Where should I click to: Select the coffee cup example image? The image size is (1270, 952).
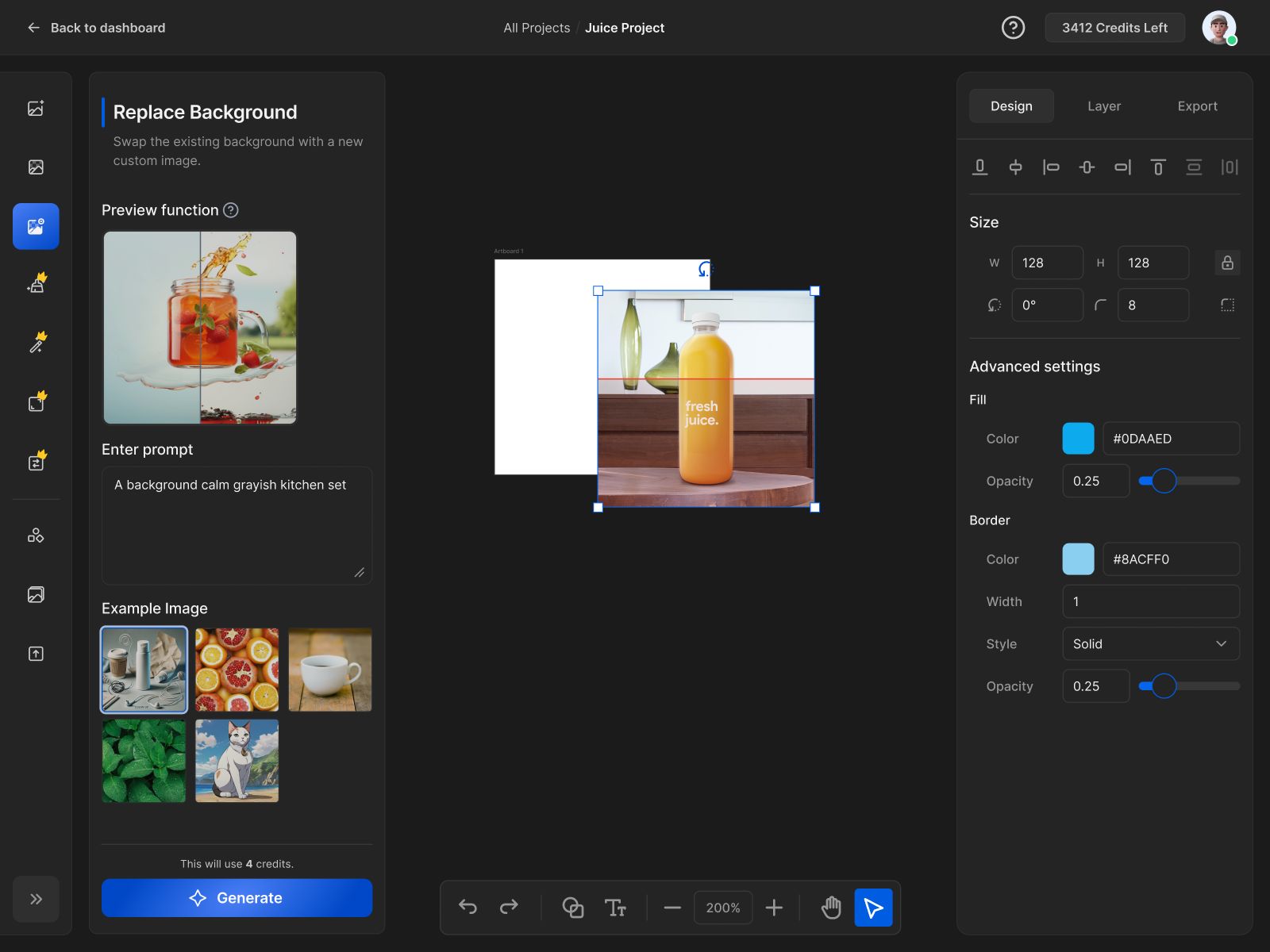(x=329, y=670)
